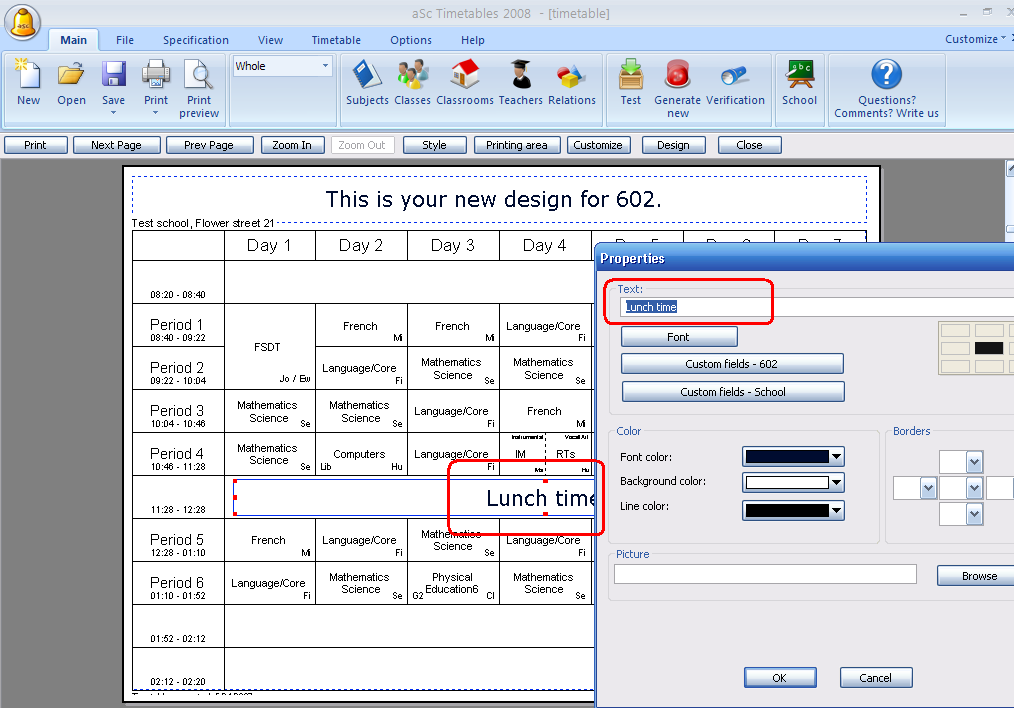Switch to the Specification tab

pos(196,40)
